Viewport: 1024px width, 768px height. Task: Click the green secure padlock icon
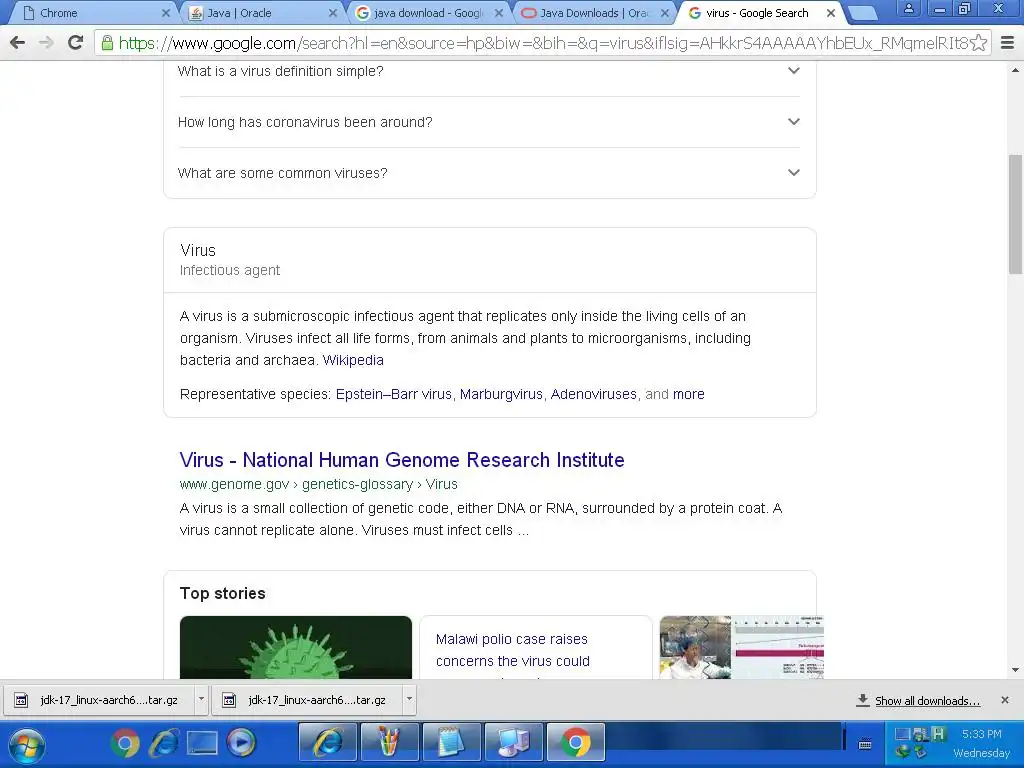pos(107,43)
